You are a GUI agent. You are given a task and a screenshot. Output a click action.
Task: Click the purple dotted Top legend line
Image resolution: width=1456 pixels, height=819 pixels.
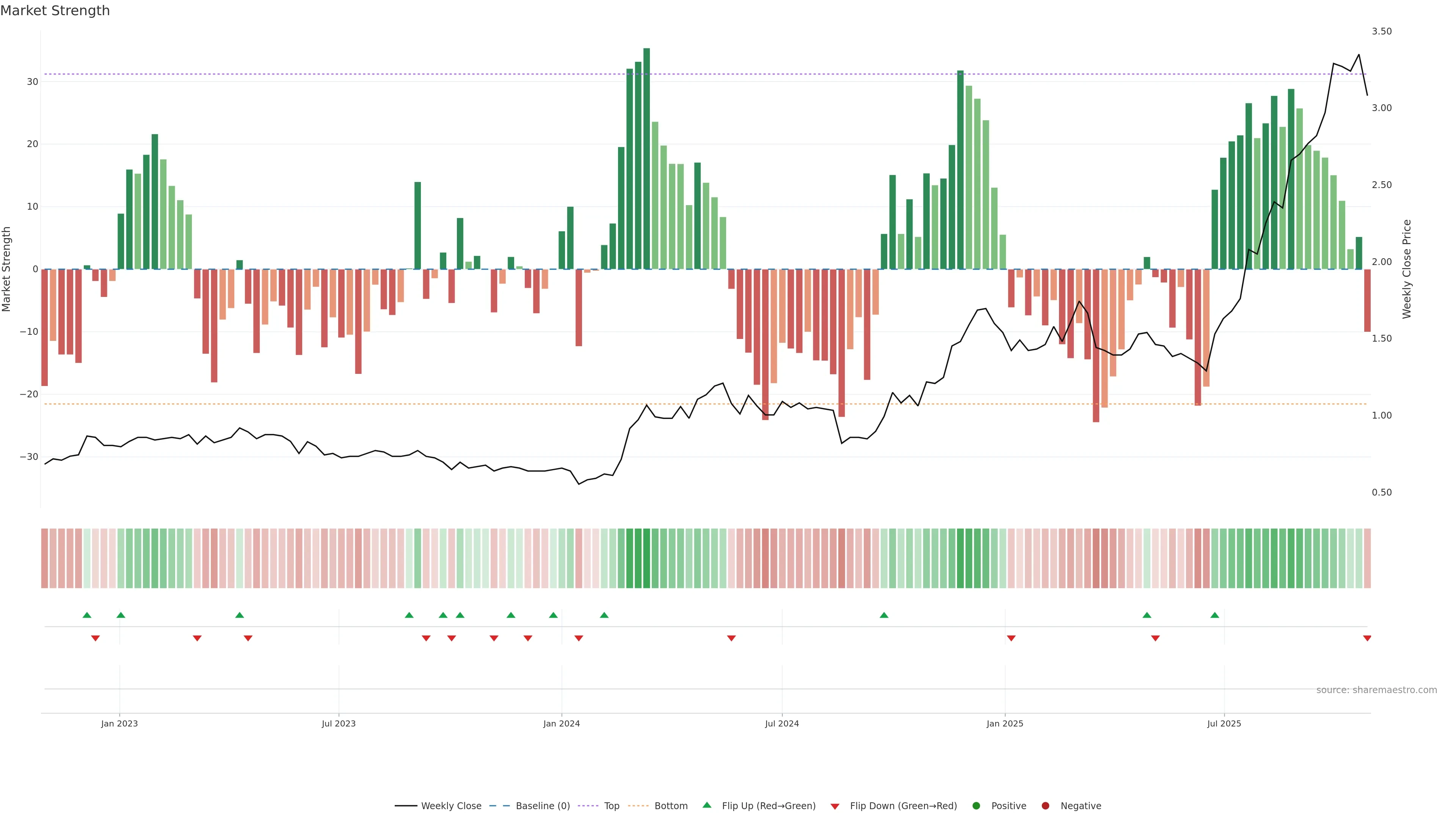click(x=588, y=806)
